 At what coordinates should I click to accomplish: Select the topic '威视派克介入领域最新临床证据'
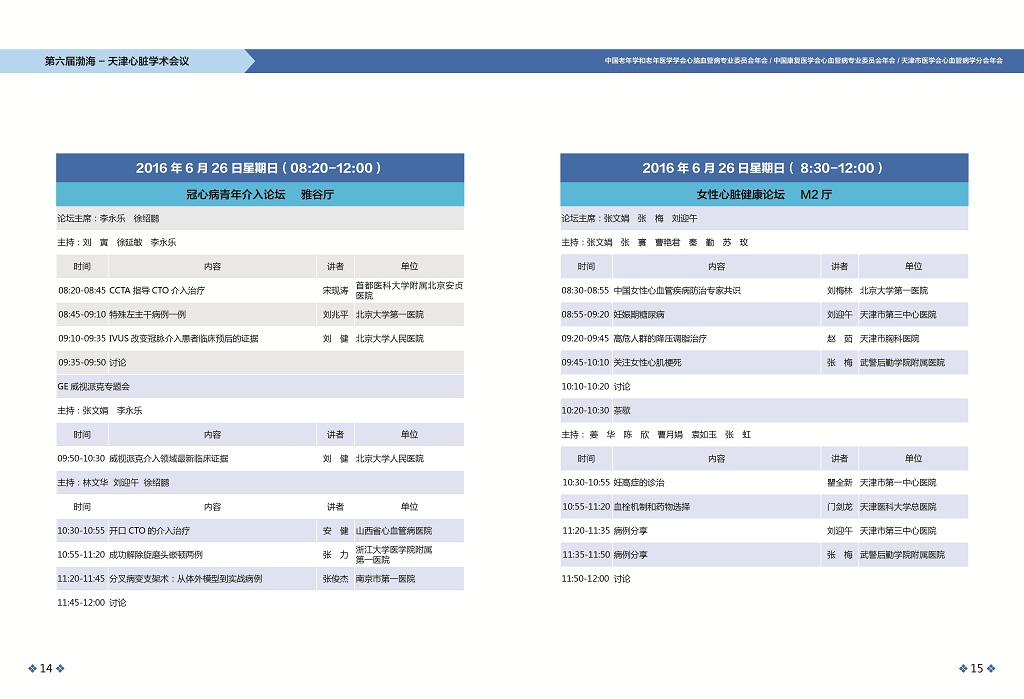168,459
